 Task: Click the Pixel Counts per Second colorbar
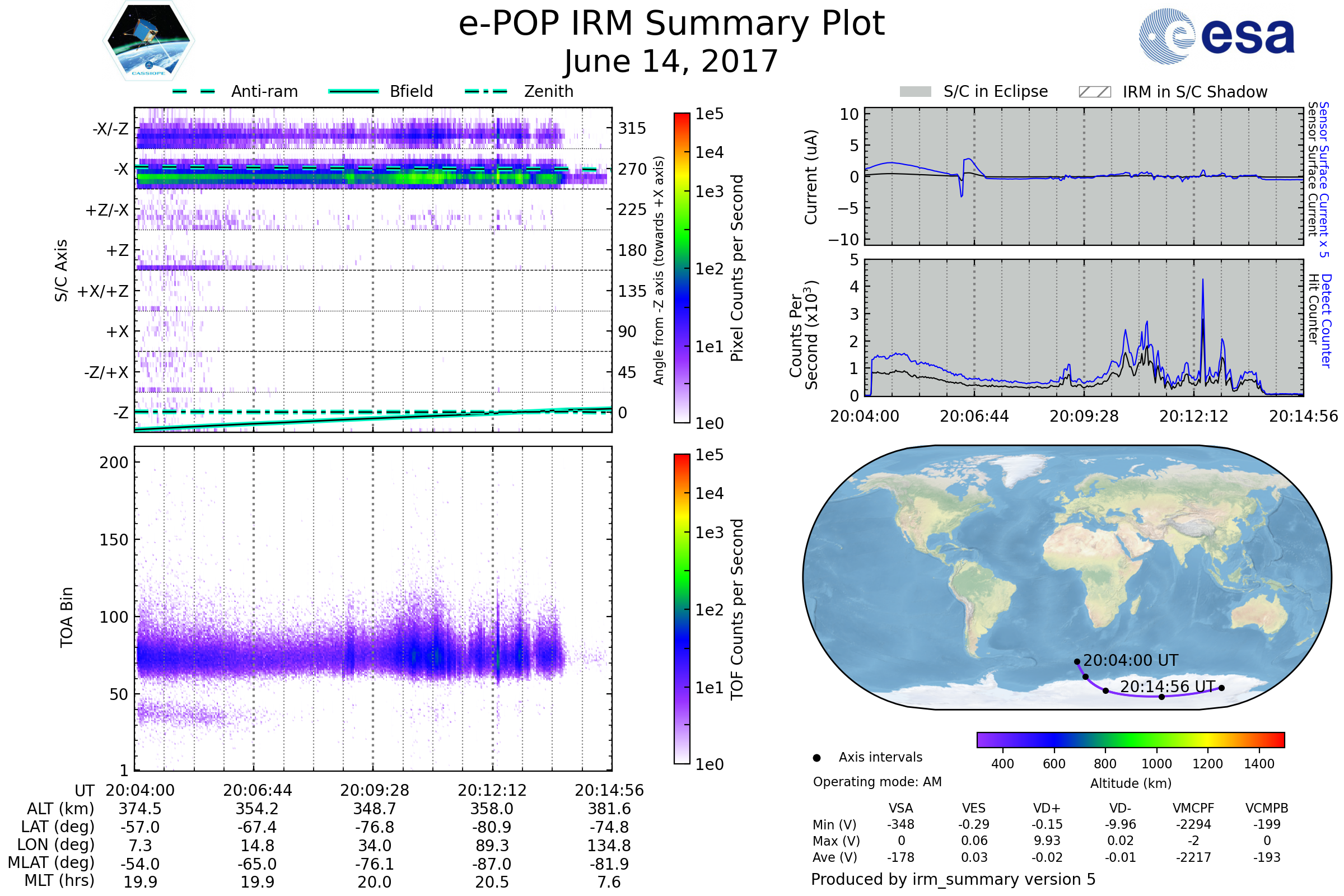pyautogui.click(x=682, y=268)
